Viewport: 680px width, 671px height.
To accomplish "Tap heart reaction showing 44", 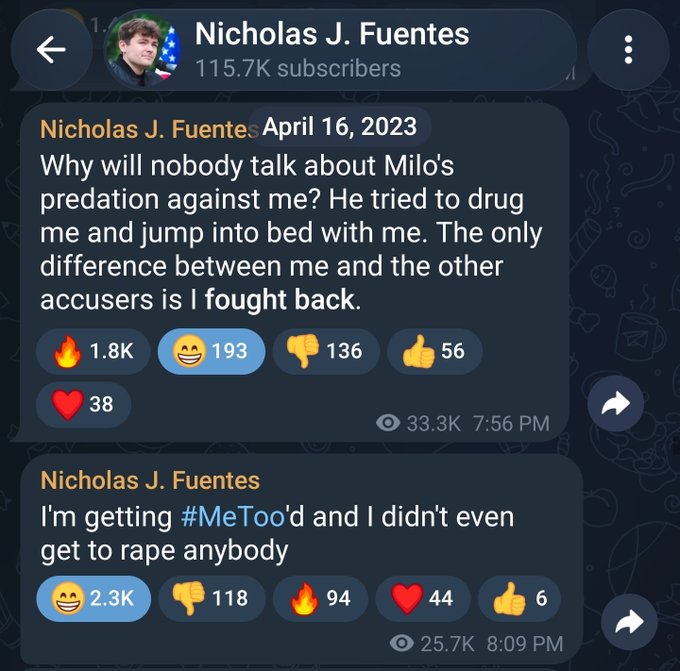I will (423, 599).
